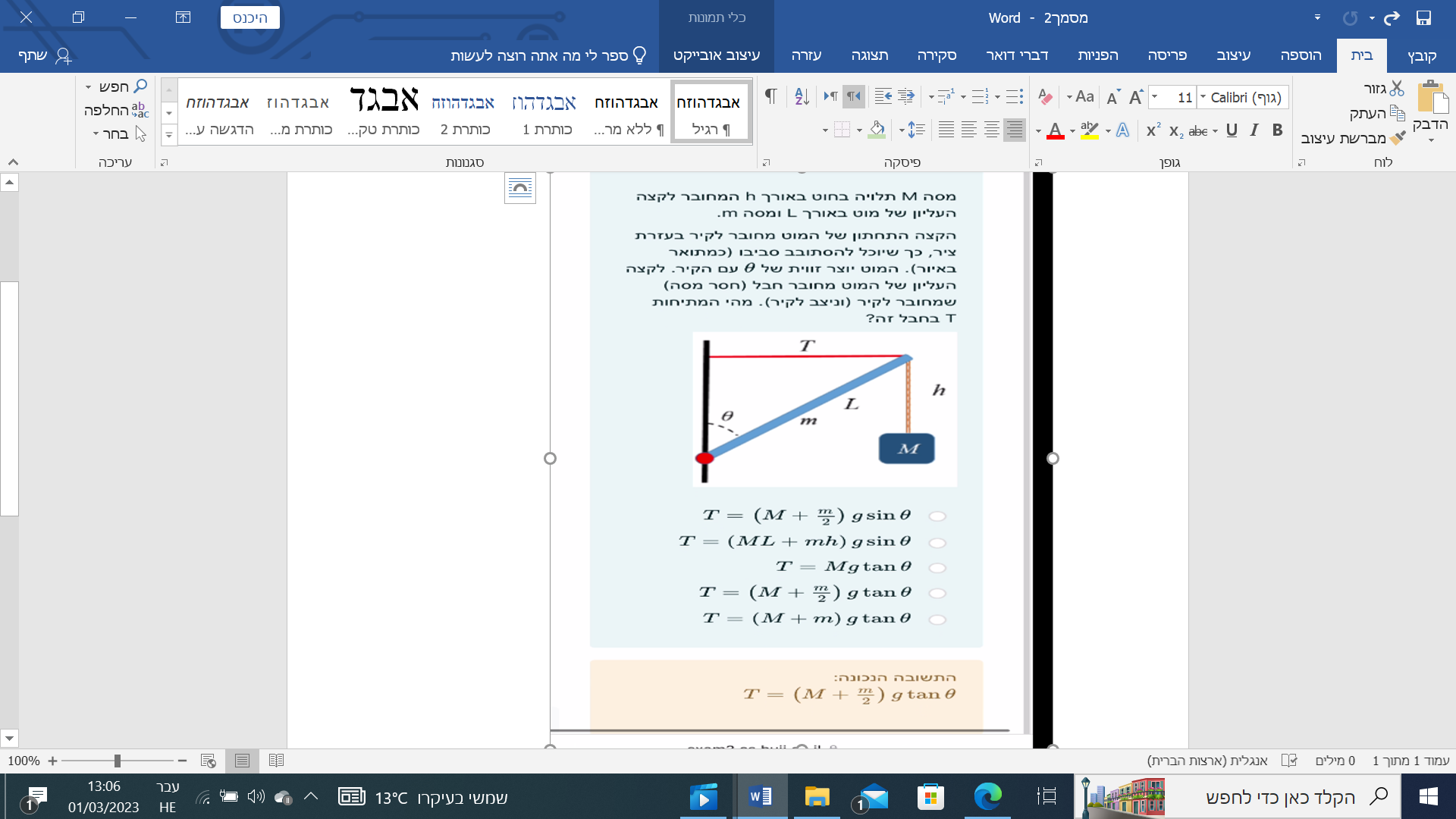Switch to the References (הפניות) tab
Image resolution: width=1456 pixels, height=819 pixels.
pyautogui.click(x=1097, y=55)
